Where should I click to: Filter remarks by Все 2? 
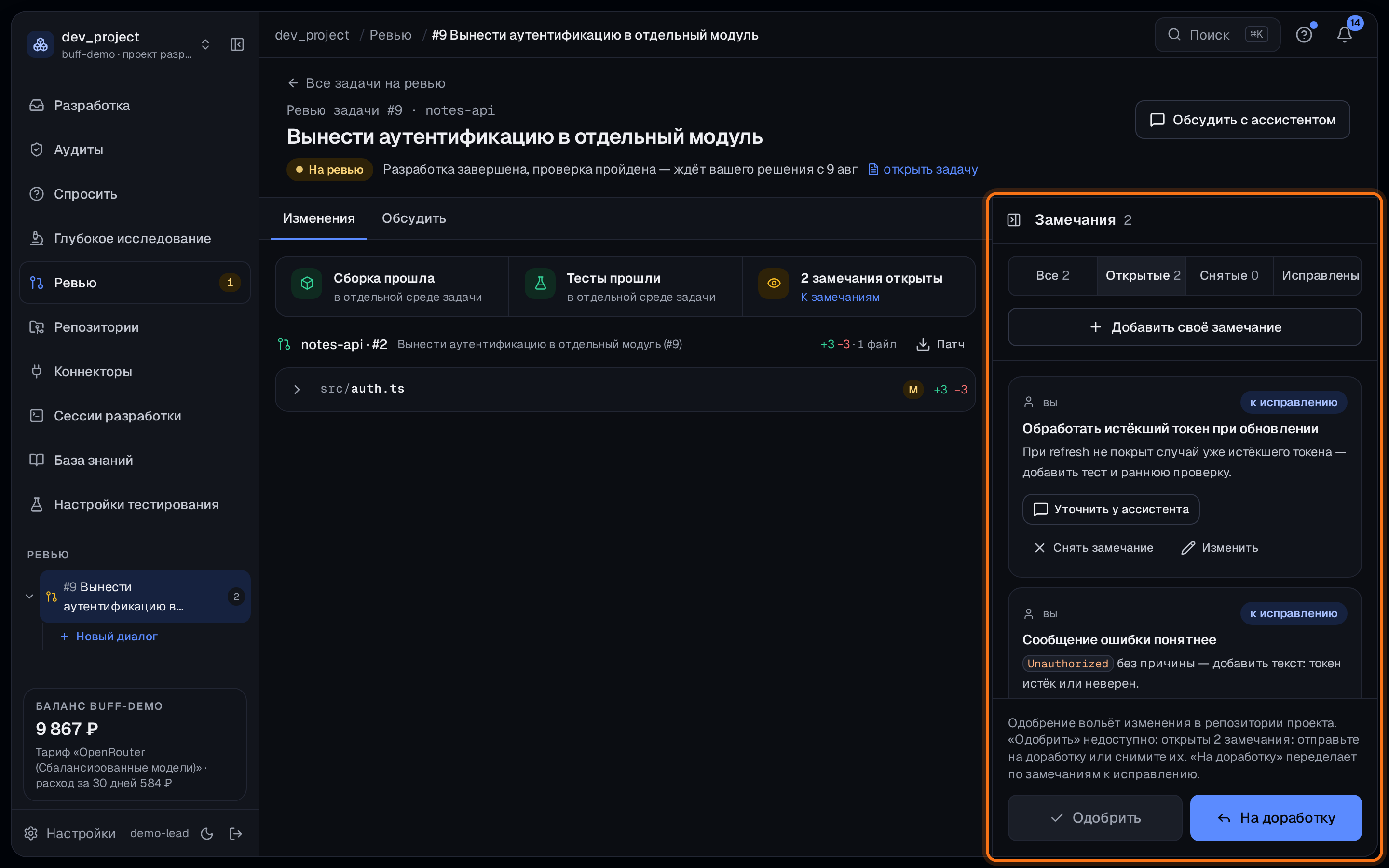(1052, 275)
